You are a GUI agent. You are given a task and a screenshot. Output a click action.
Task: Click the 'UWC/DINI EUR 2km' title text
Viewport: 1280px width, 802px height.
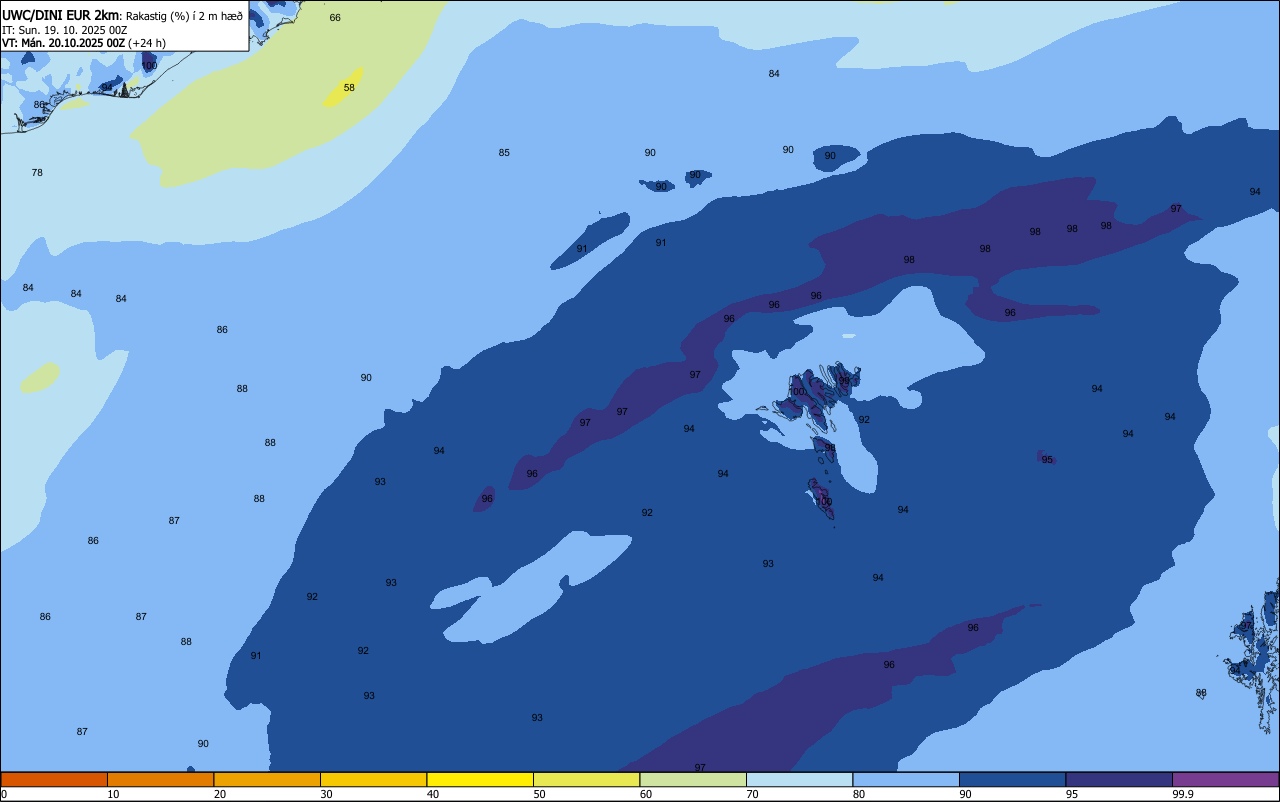pos(61,15)
